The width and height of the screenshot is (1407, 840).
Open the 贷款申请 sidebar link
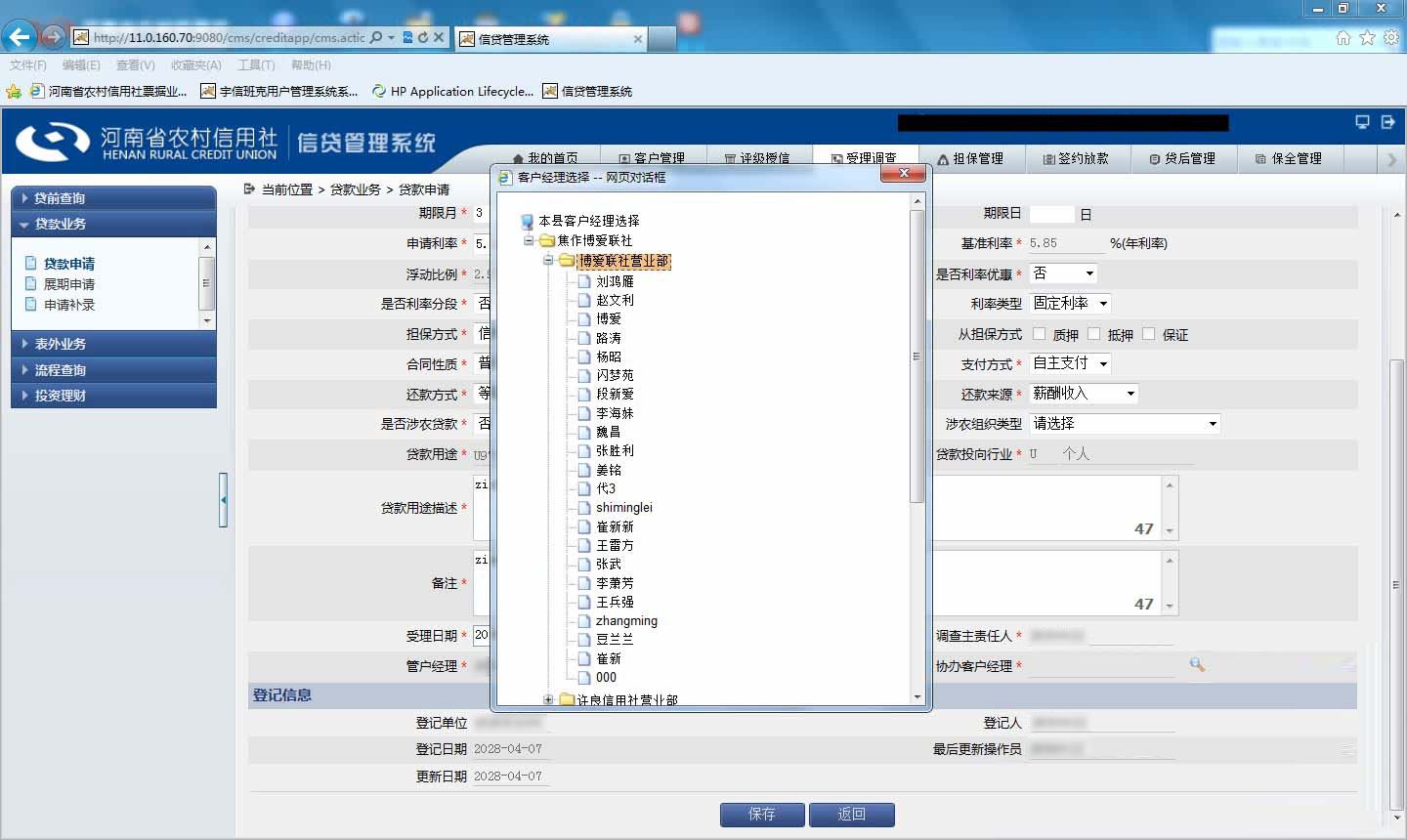tap(68, 264)
